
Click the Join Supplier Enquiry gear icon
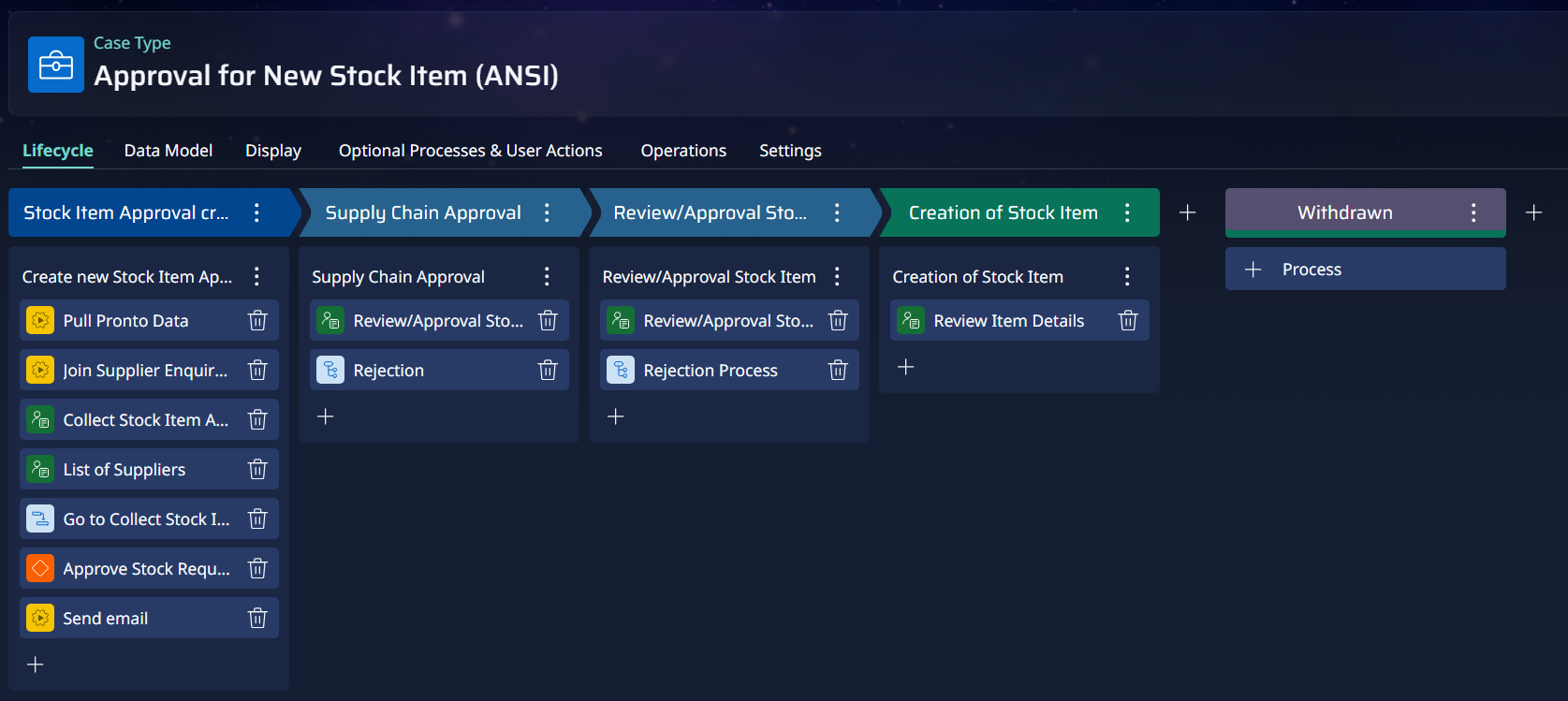40,371
